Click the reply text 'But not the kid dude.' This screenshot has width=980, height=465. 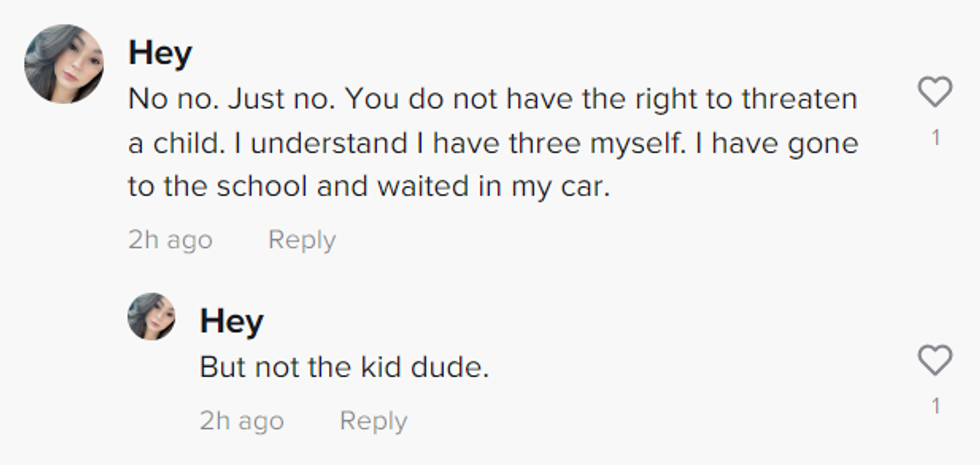point(344,367)
